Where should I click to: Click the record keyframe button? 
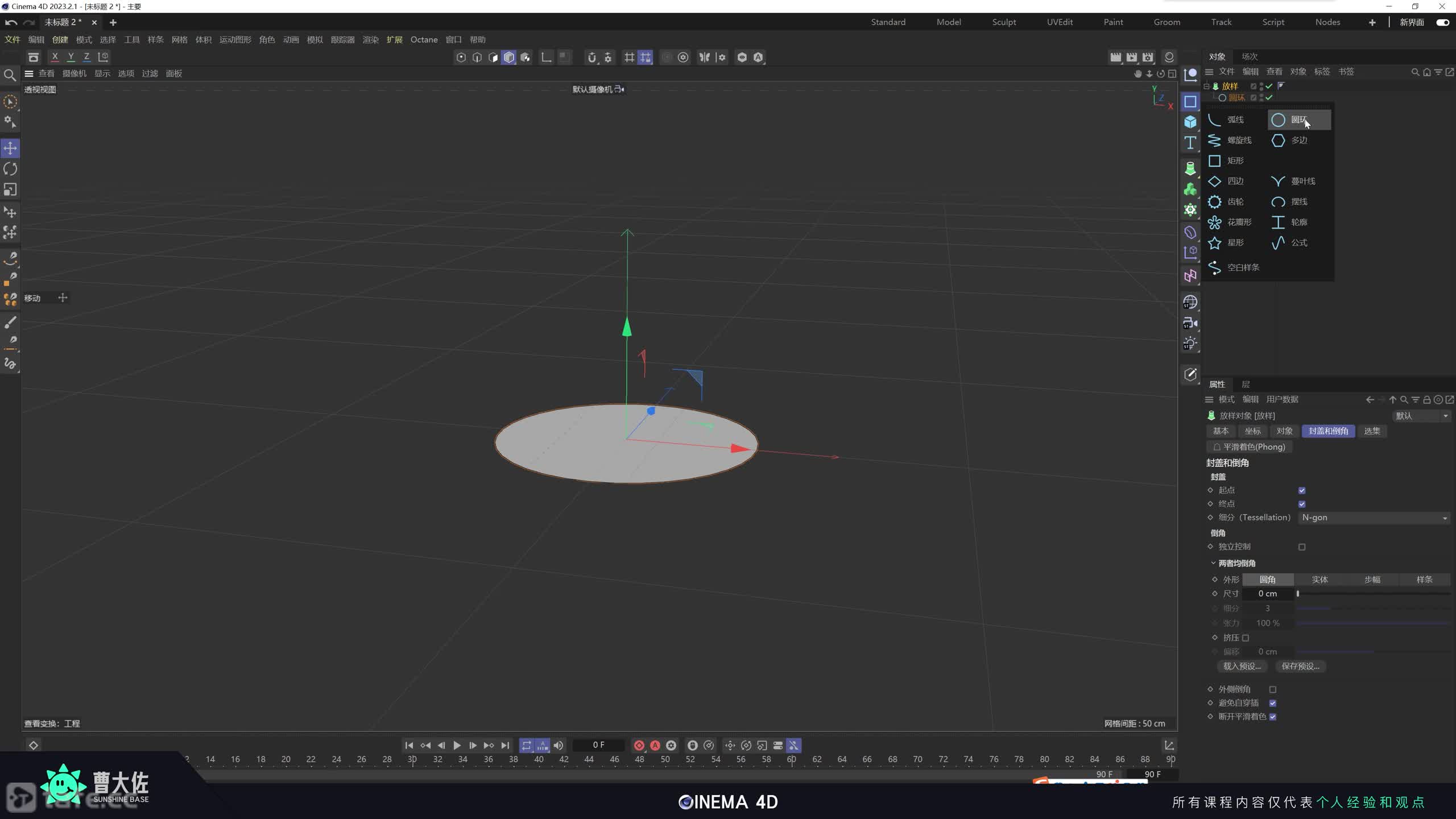pyautogui.click(x=639, y=746)
